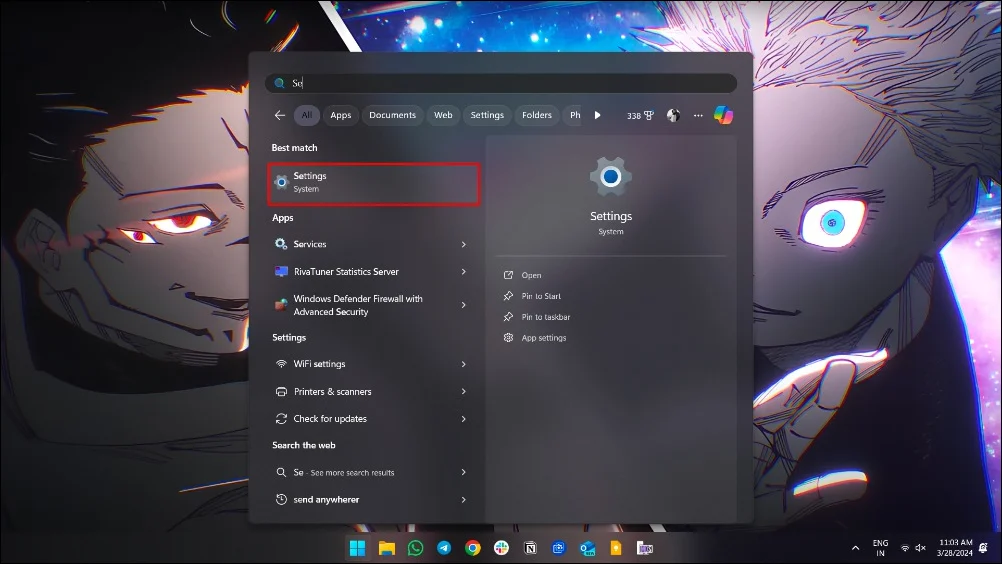1002x564 pixels.
Task: Expand the Windows Defender Firewall chevron
Action: 464,305
